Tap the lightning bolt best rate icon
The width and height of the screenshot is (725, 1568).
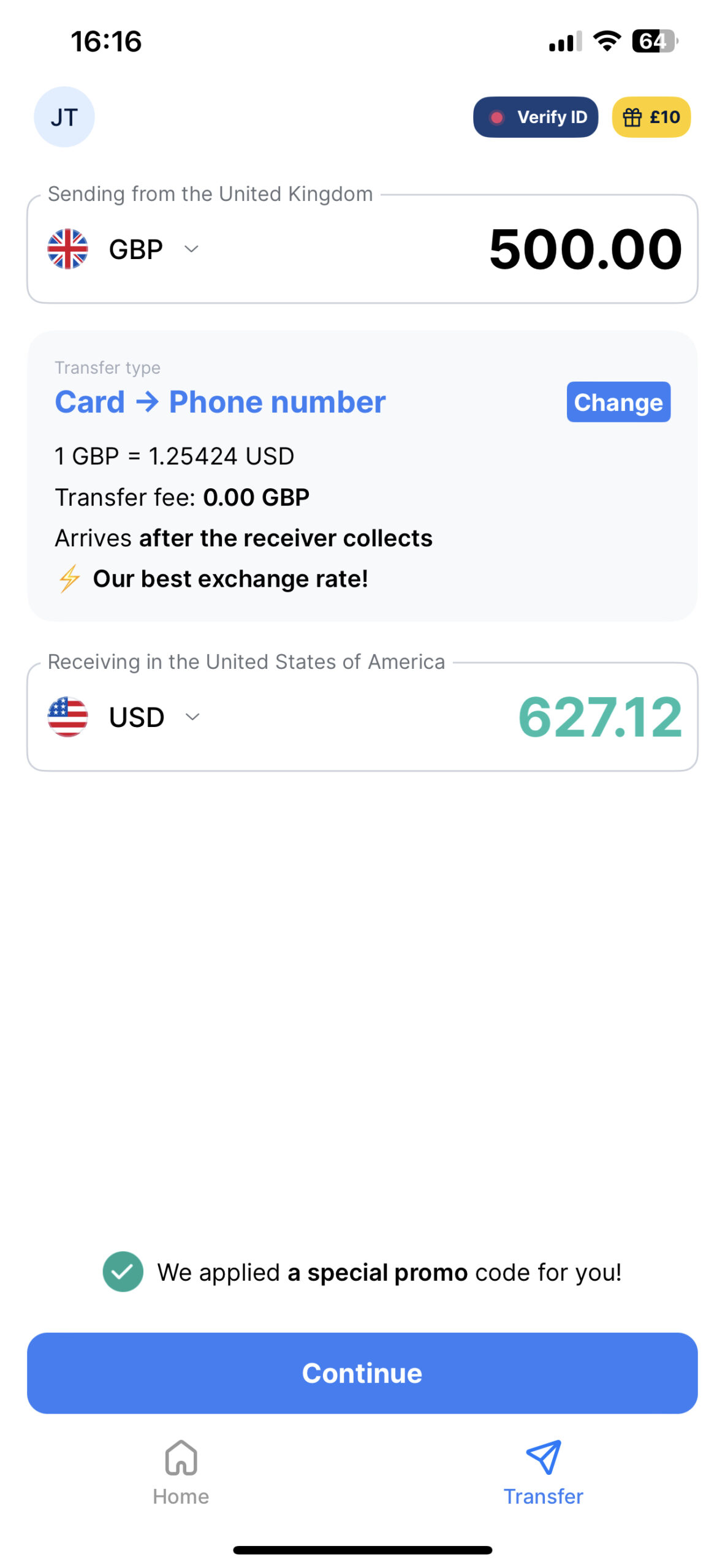(x=69, y=579)
